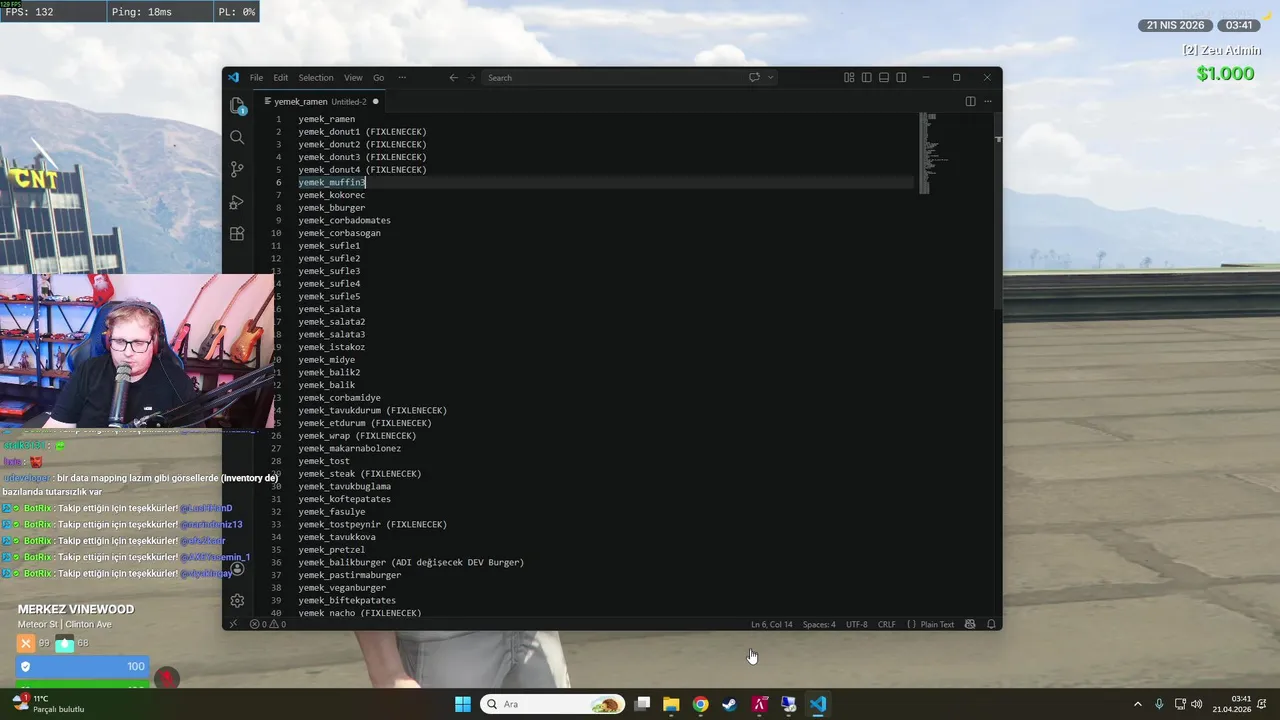The height and width of the screenshot is (720, 1280).
Task: Show hidden system tray icons chevron
Action: [1137, 704]
